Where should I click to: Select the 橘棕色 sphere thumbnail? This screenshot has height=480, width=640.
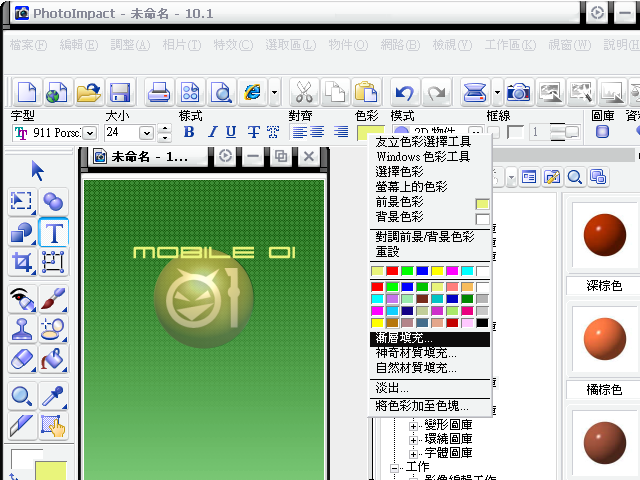(604, 339)
